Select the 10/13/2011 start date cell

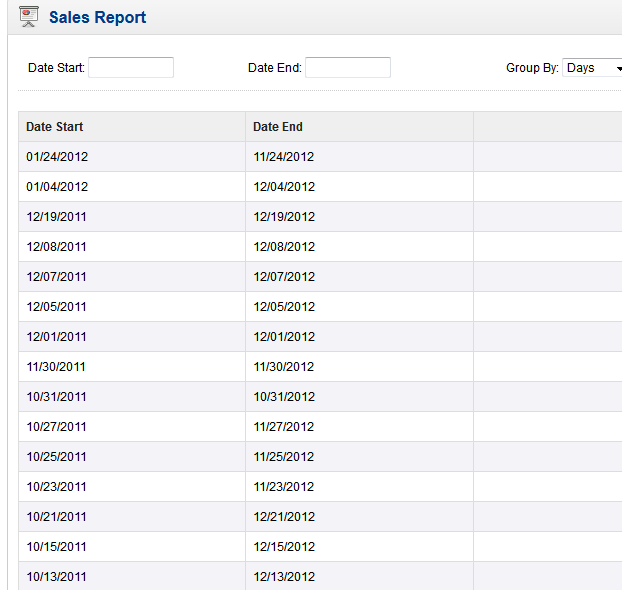click(132, 576)
